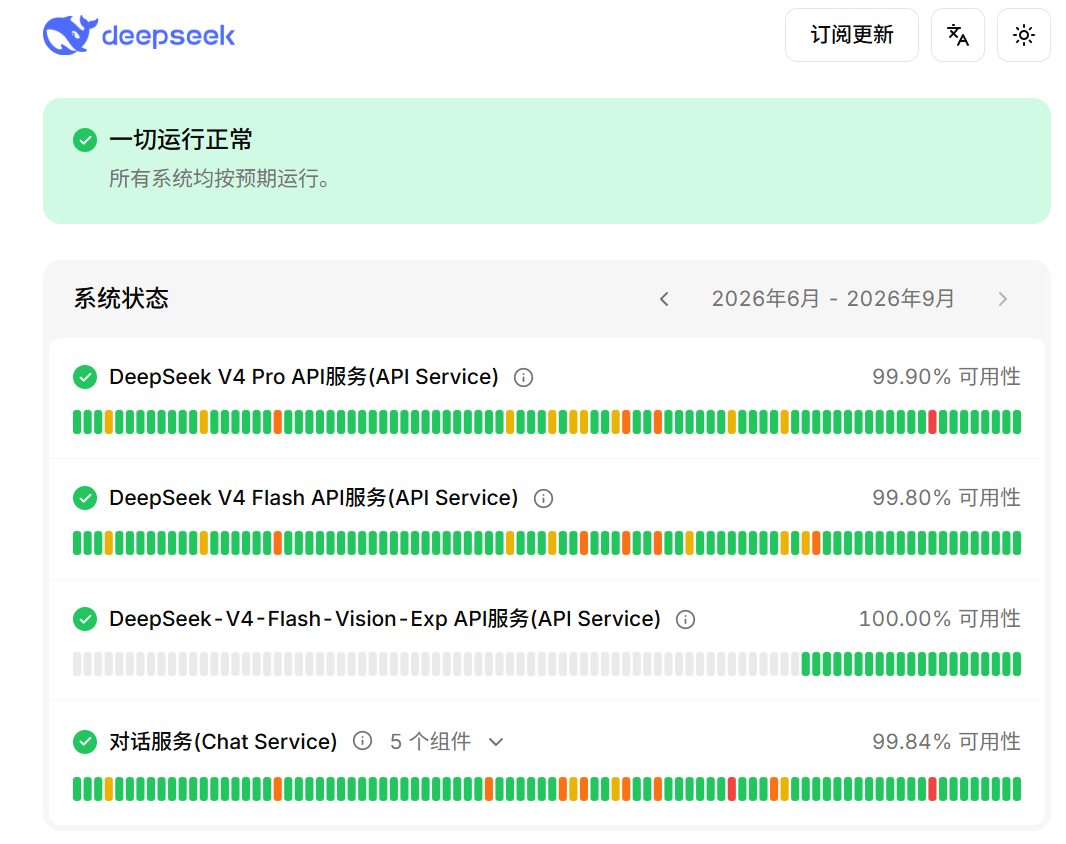
Task: Go to the next date range with right chevron
Action: pos(1002,299)
